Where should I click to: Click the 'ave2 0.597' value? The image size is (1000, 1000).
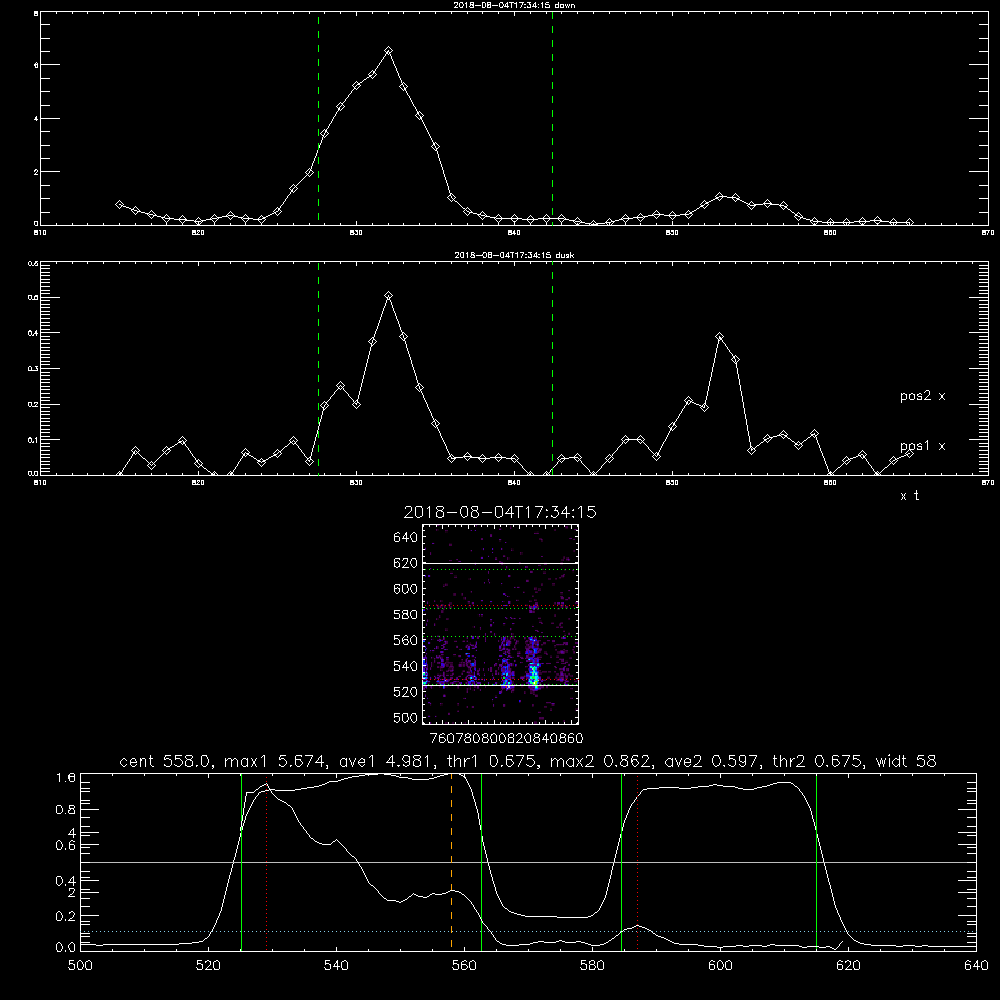pyautogui.click(x=710, y=761)
